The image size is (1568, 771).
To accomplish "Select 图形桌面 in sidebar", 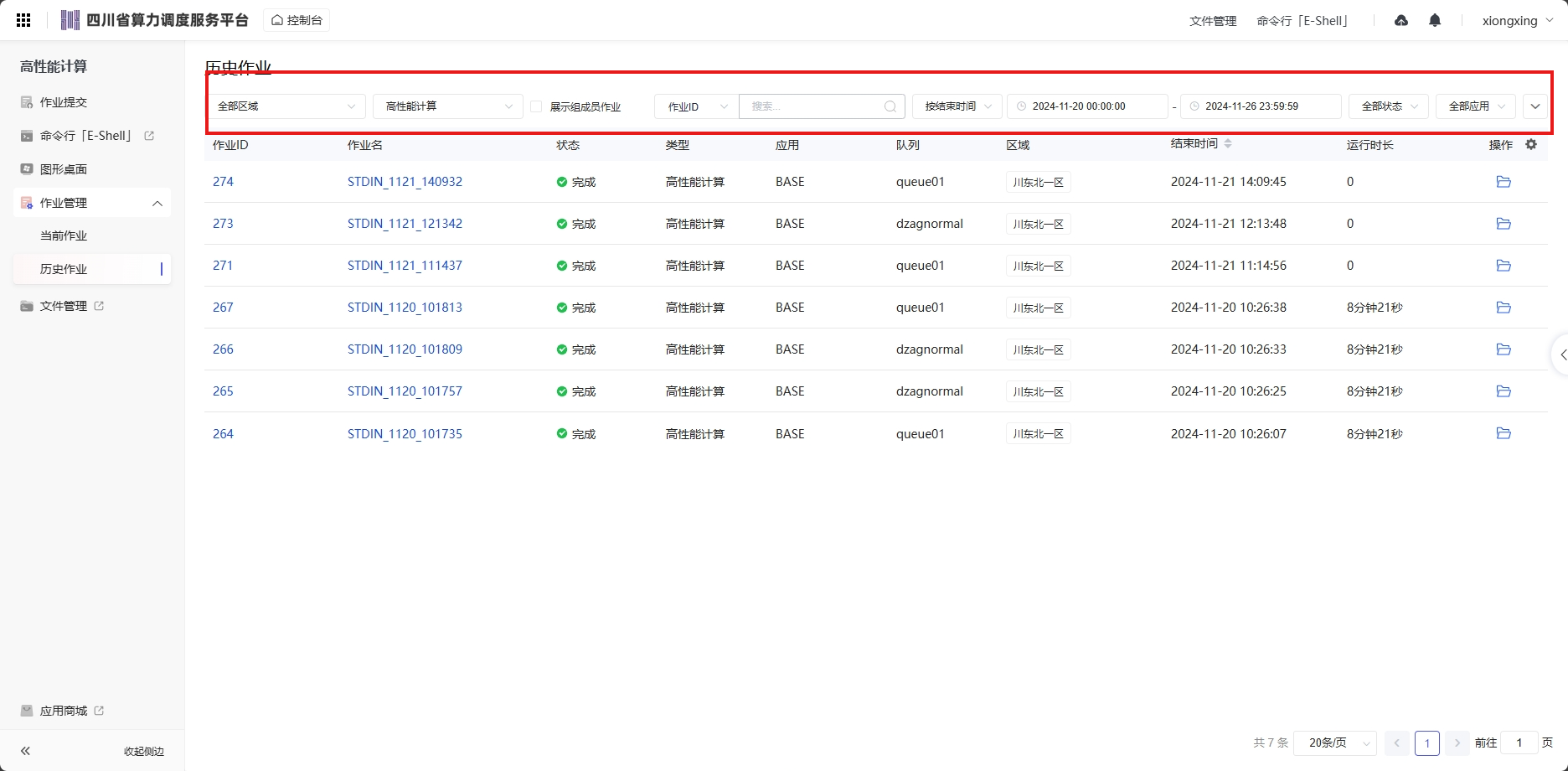I will (64, 169).
